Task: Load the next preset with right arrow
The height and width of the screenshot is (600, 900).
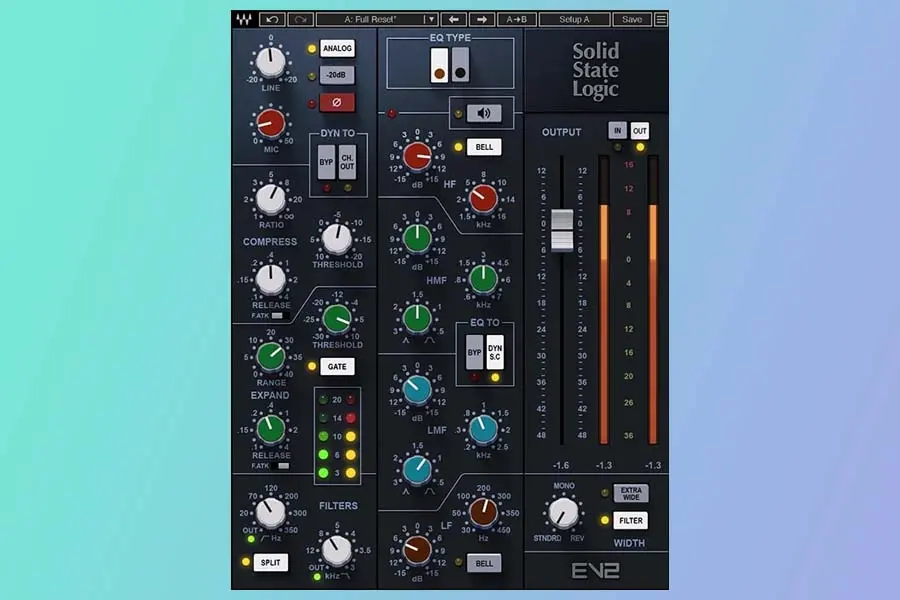Action: tap(482, 20)
